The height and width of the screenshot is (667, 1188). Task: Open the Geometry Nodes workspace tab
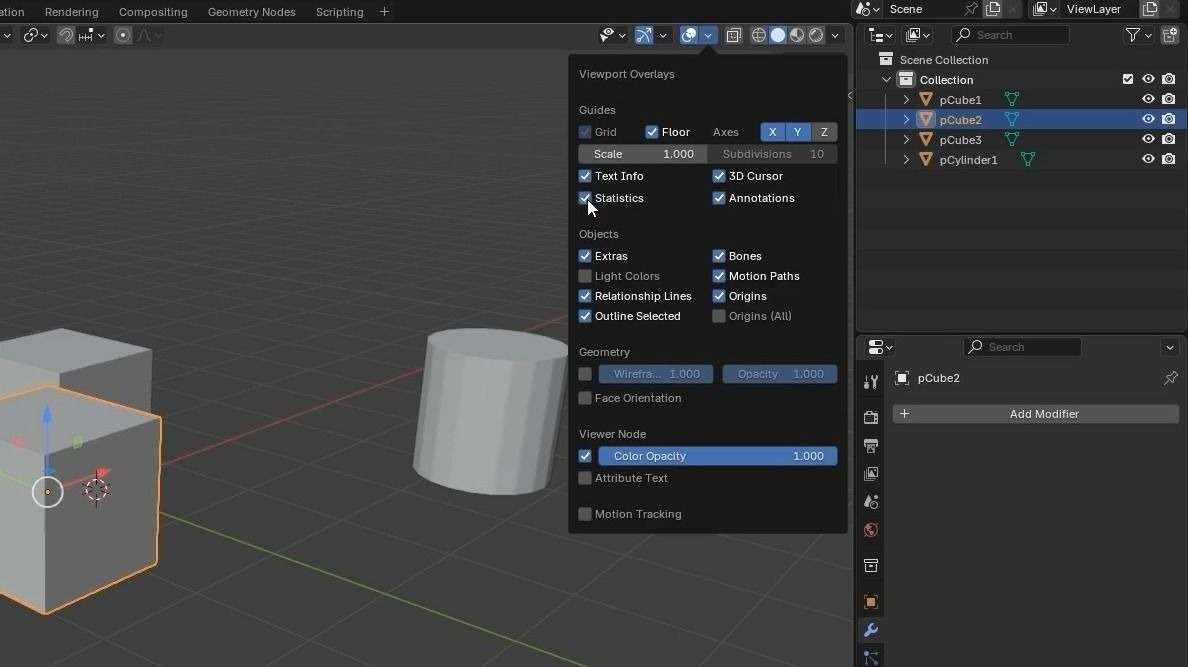(x=252, y=12)
